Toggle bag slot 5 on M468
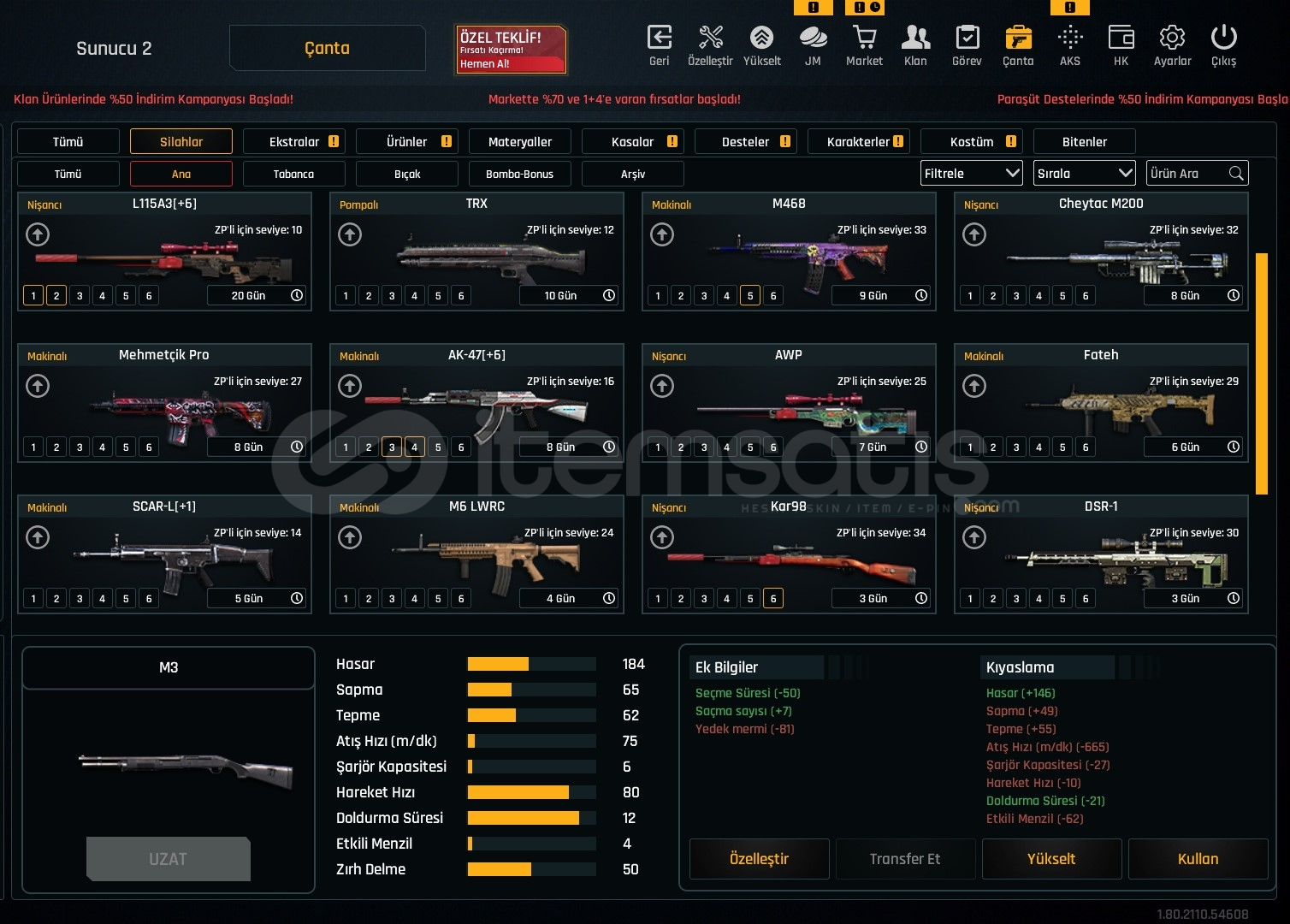 (x=750, y=296)
